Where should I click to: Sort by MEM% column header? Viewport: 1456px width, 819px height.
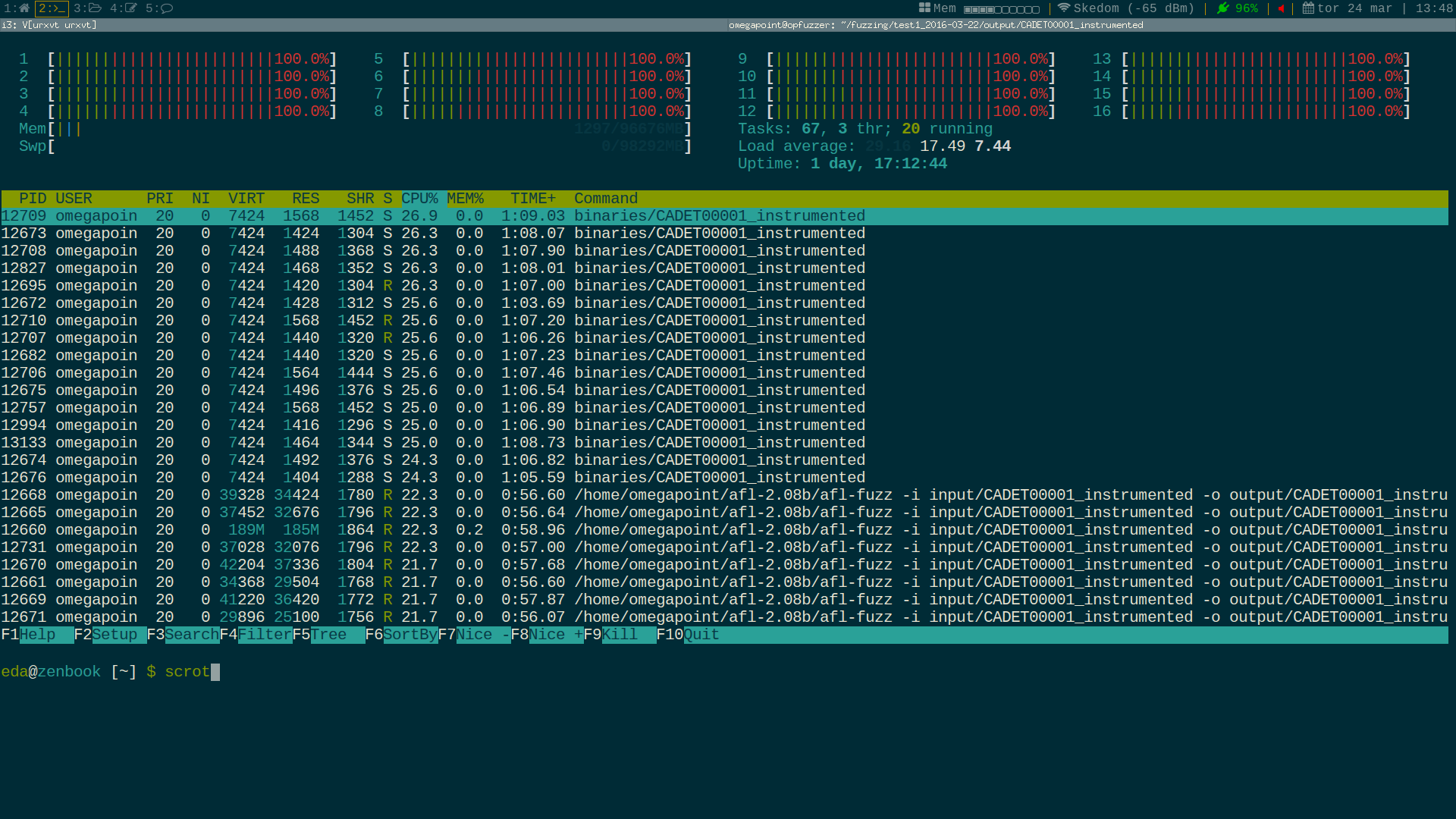[x=465, y=199]
